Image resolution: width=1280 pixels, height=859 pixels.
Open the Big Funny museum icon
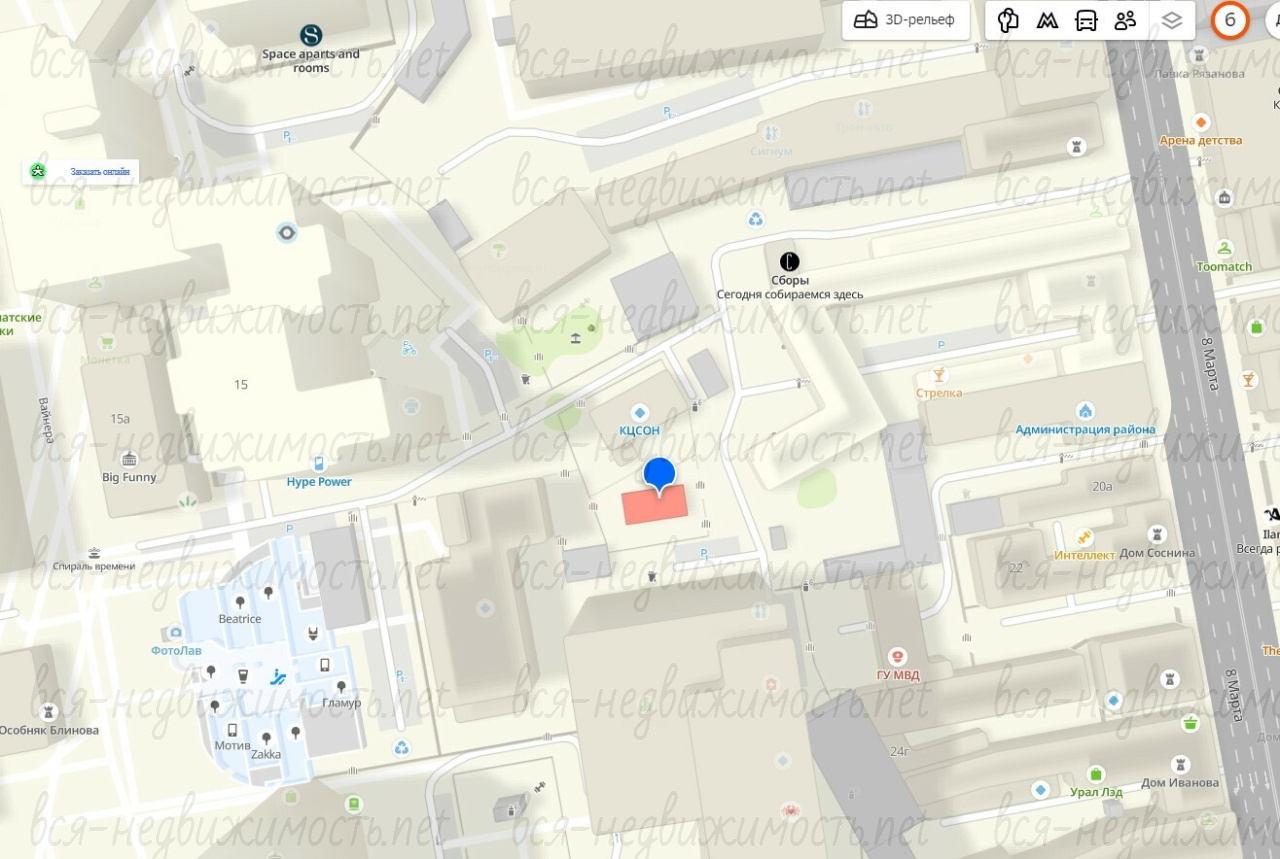(129, 459)
